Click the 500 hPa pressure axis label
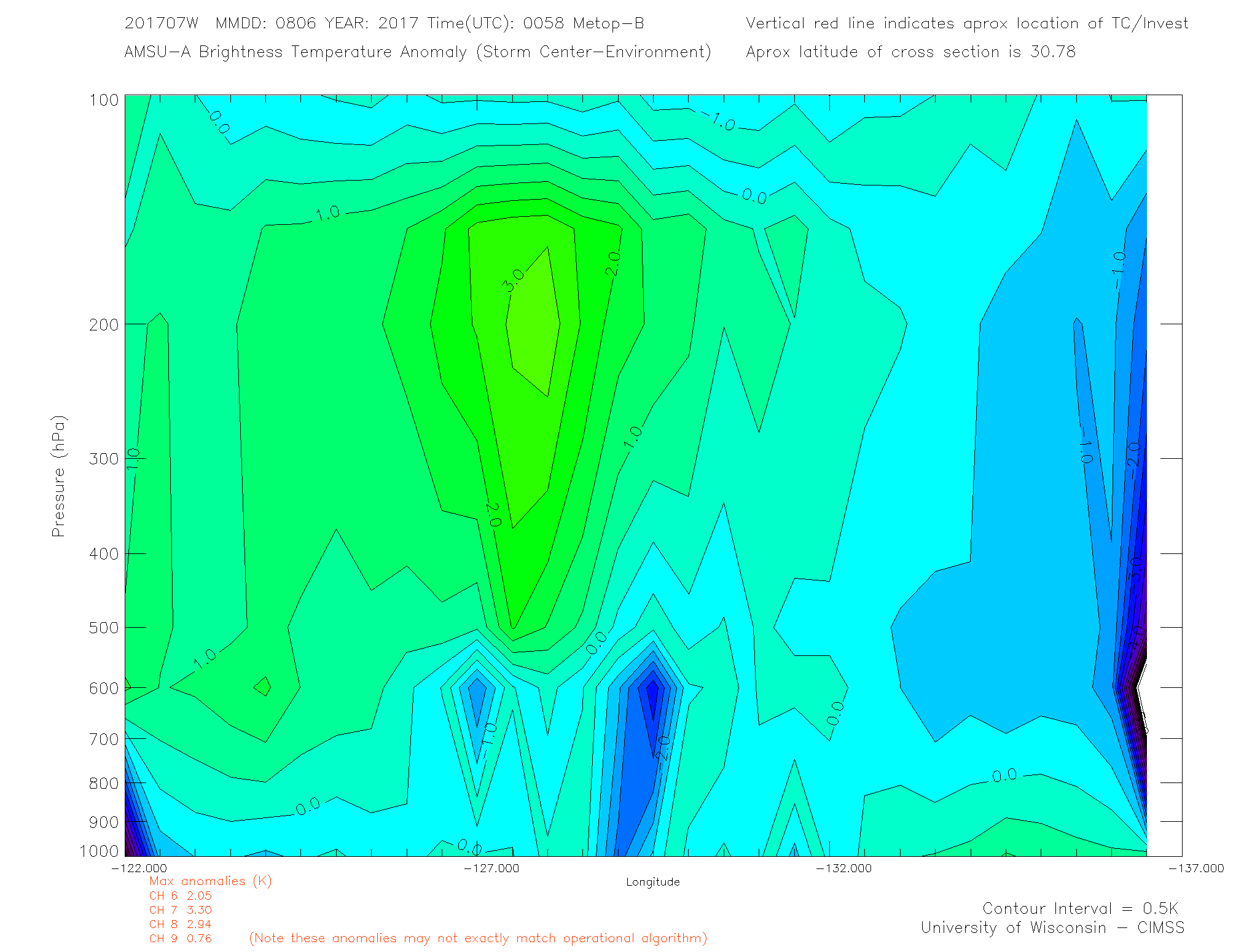Screen dimensions: 1244x952 click(104, 628)
